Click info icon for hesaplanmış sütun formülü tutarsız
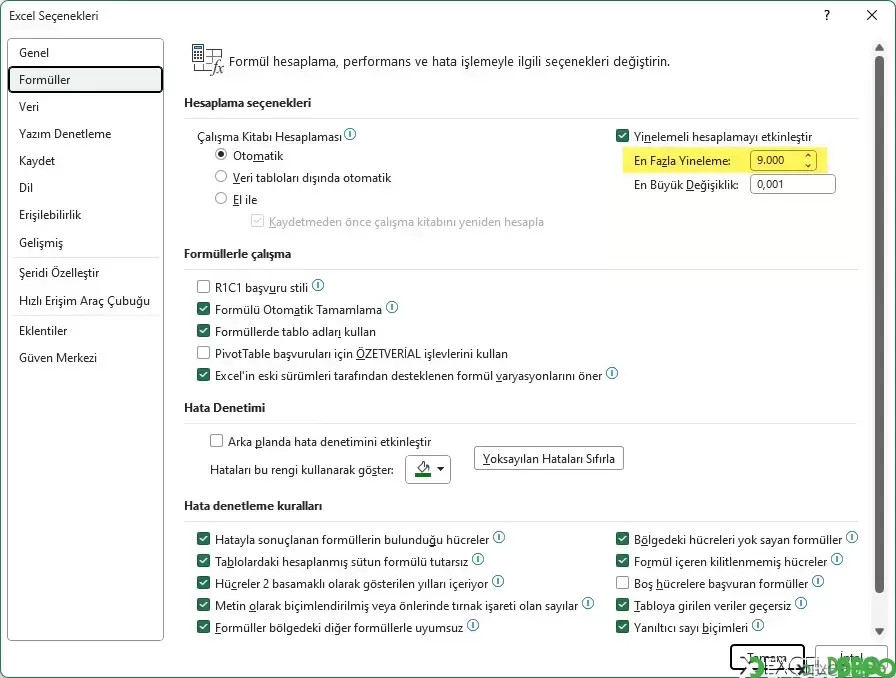Screen dimensions: 896x678 (x=478, y=559)
